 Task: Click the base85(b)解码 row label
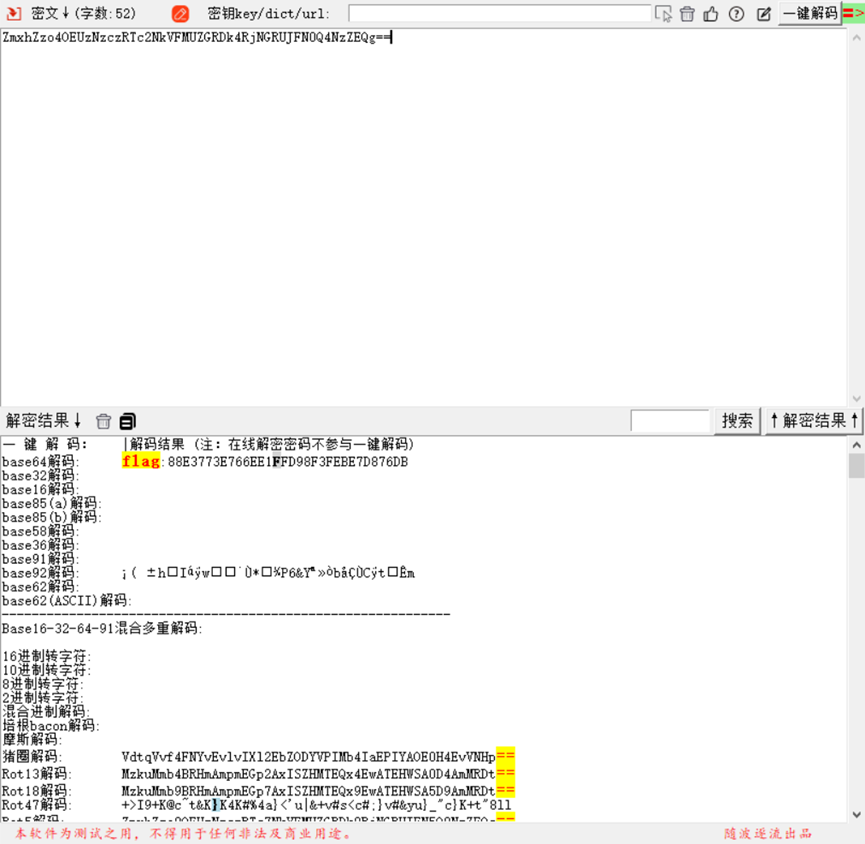click(x=52, y=517)
